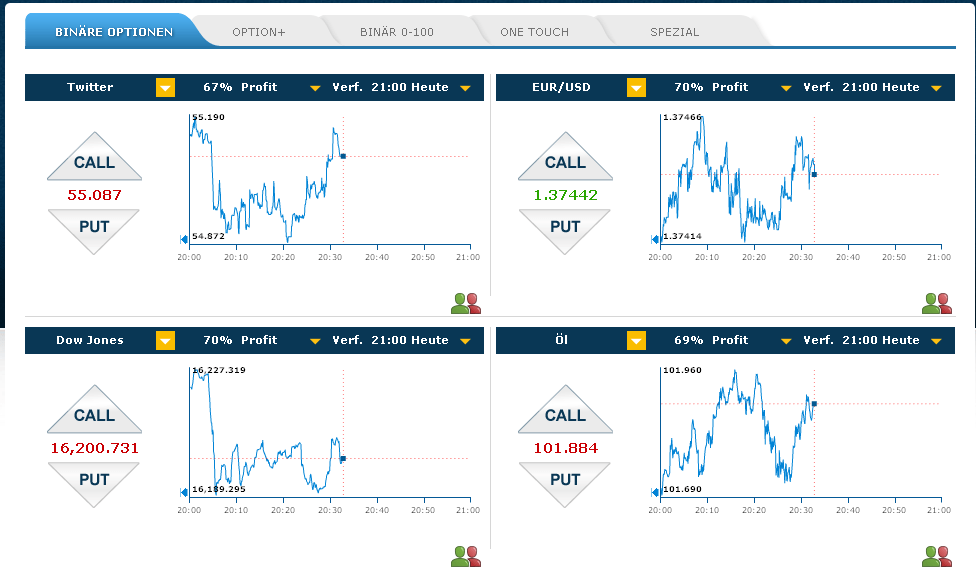Click Twitter asset name in header
976x583 pixels.
[90, 87]
